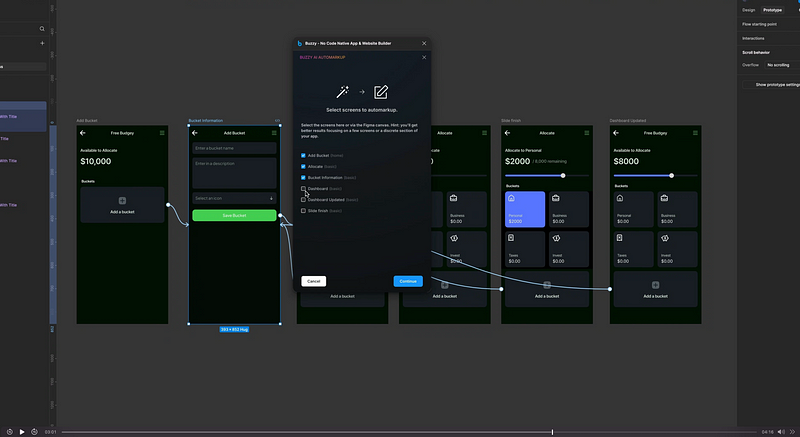Check the Slide finish checkbox
Screen dimensions: 800x437
click(303, 211)
